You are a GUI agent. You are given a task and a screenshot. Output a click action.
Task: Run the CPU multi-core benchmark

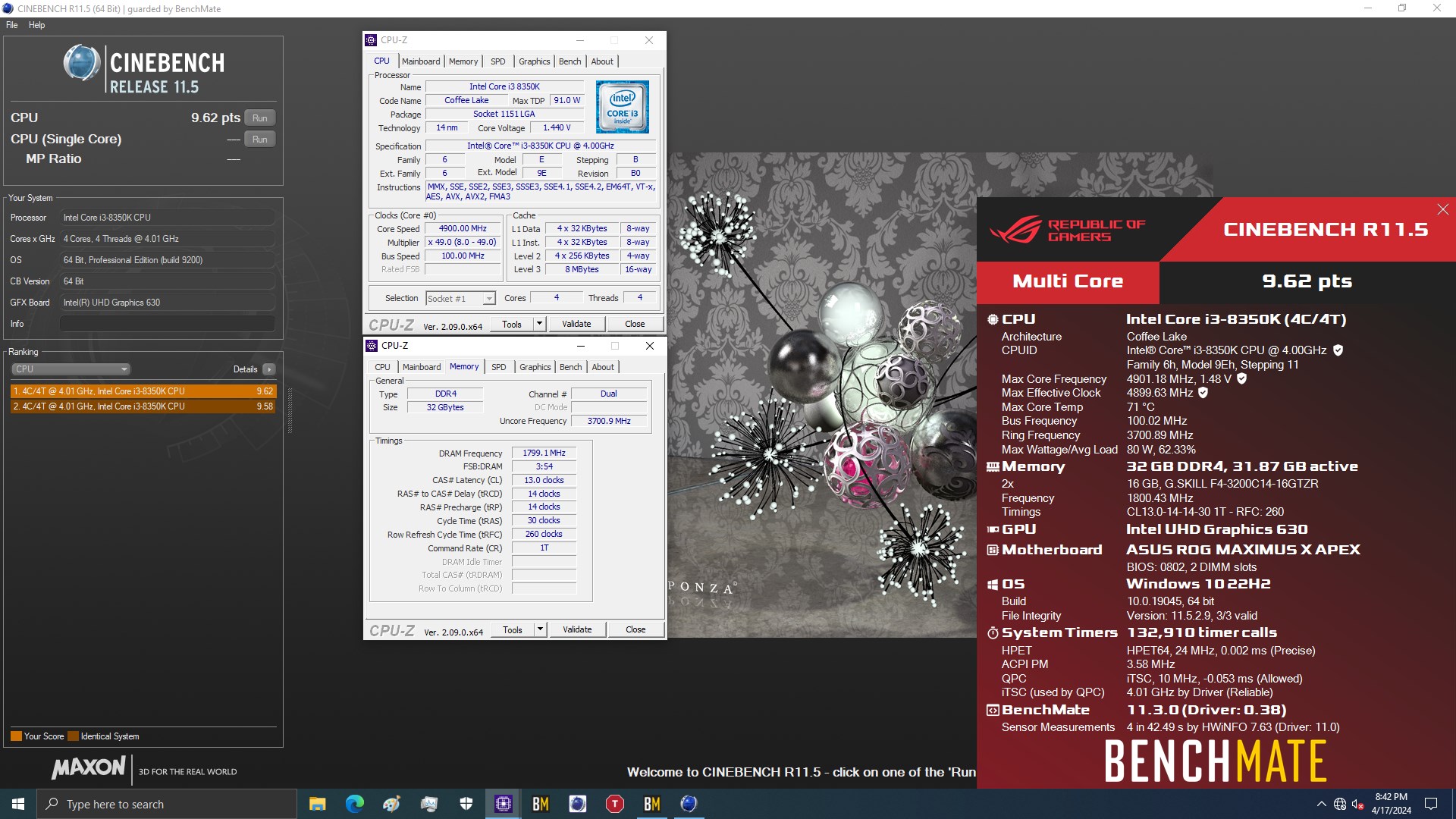point(260,118)
